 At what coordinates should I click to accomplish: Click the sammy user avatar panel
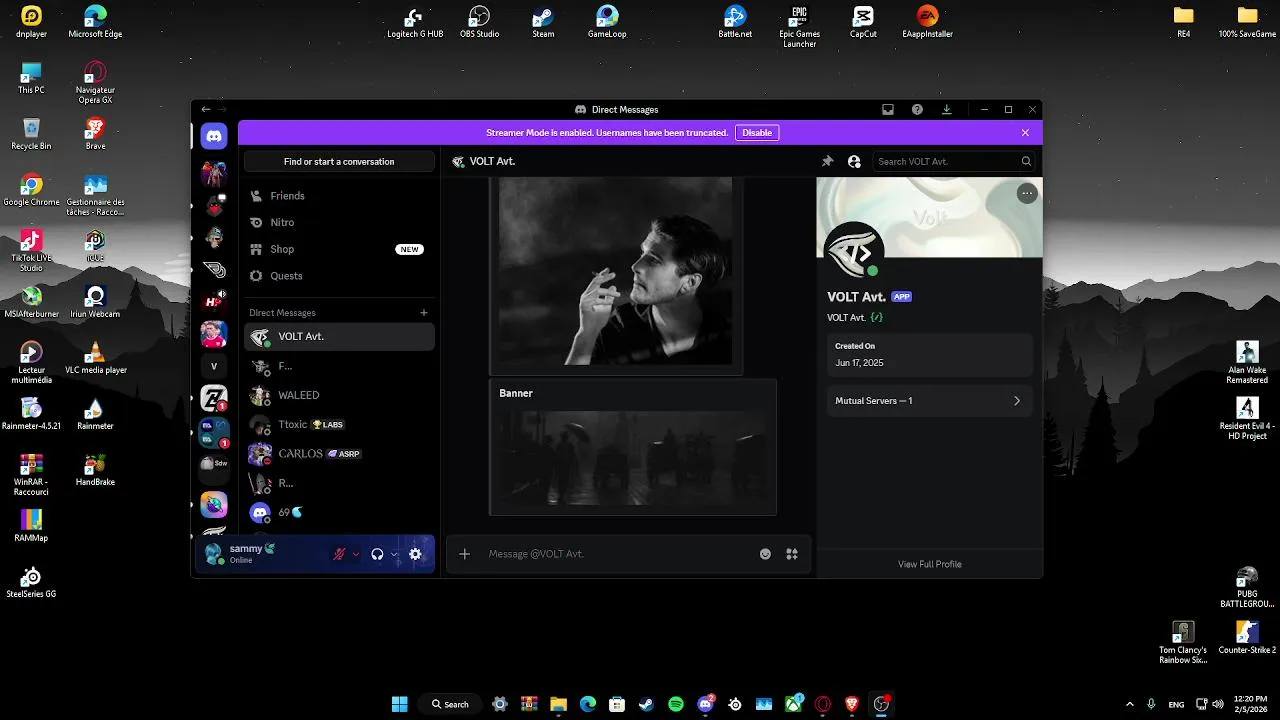click(x=213, y=554)
